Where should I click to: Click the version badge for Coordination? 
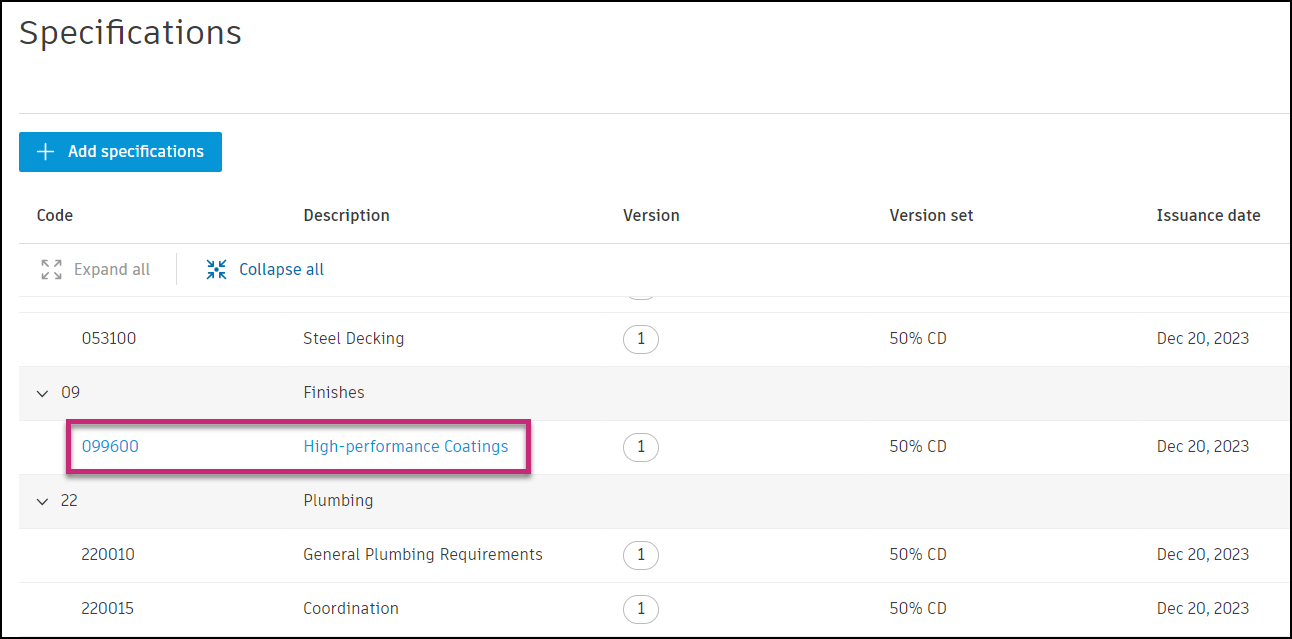pos(640,609)
